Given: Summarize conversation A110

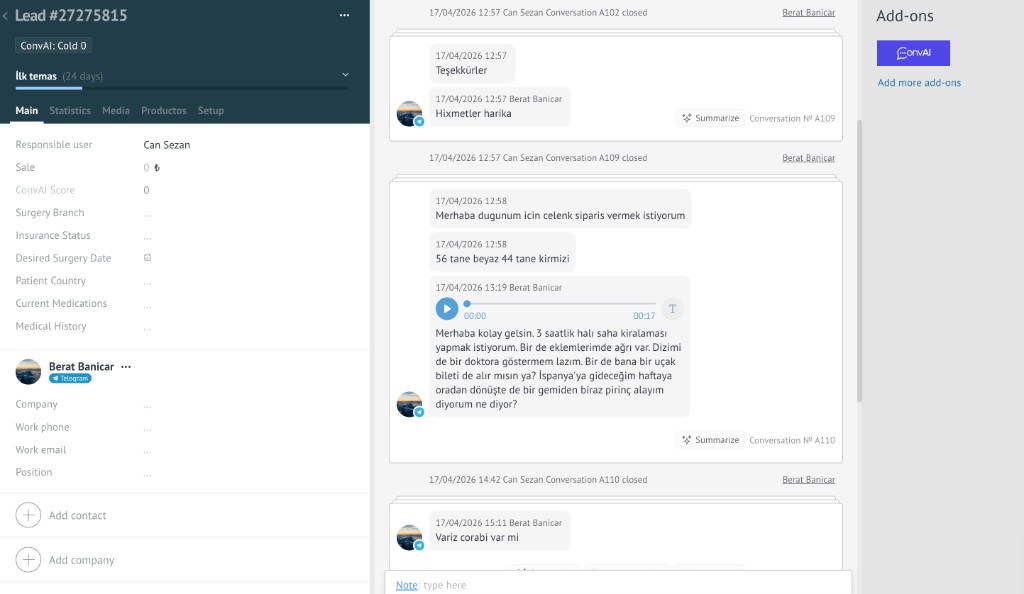Looking at the screenshot, I should pos(710,440).
